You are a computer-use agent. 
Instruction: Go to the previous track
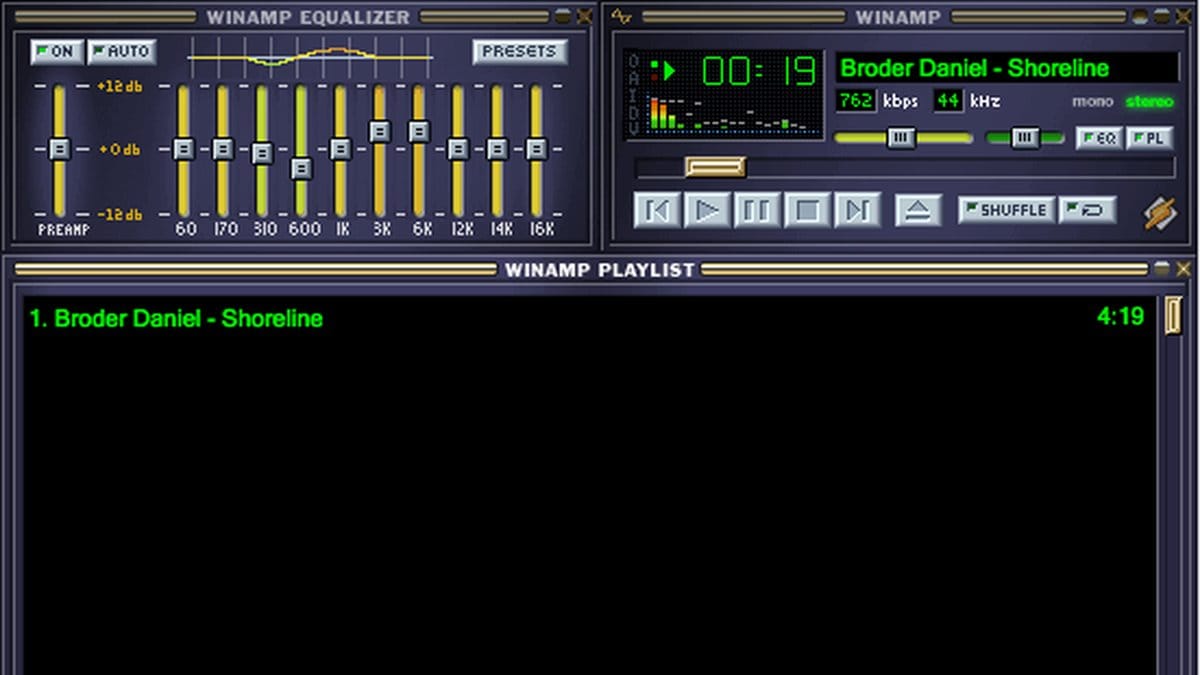[x=657, y=211]
